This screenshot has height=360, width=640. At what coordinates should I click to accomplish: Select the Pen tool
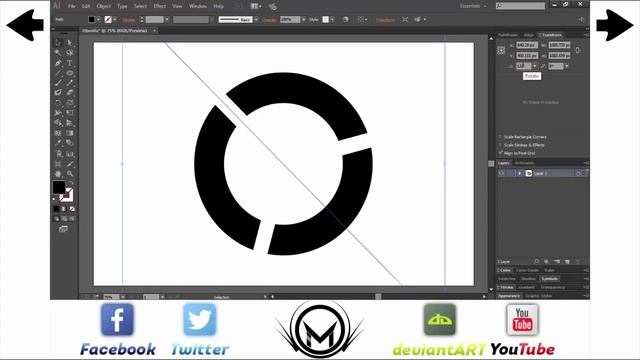[58, 63]
